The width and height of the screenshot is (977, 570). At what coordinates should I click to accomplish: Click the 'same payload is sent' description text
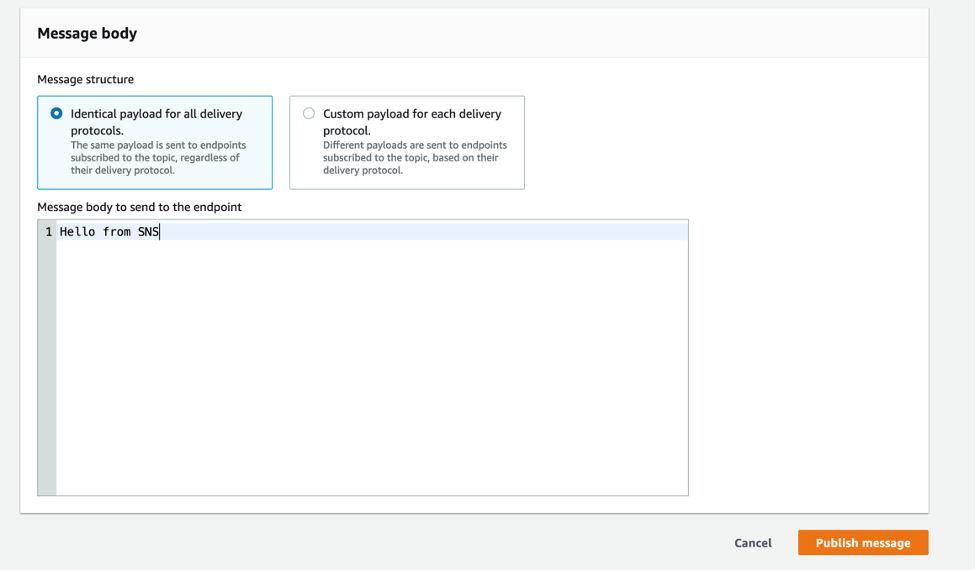(158, 158)
